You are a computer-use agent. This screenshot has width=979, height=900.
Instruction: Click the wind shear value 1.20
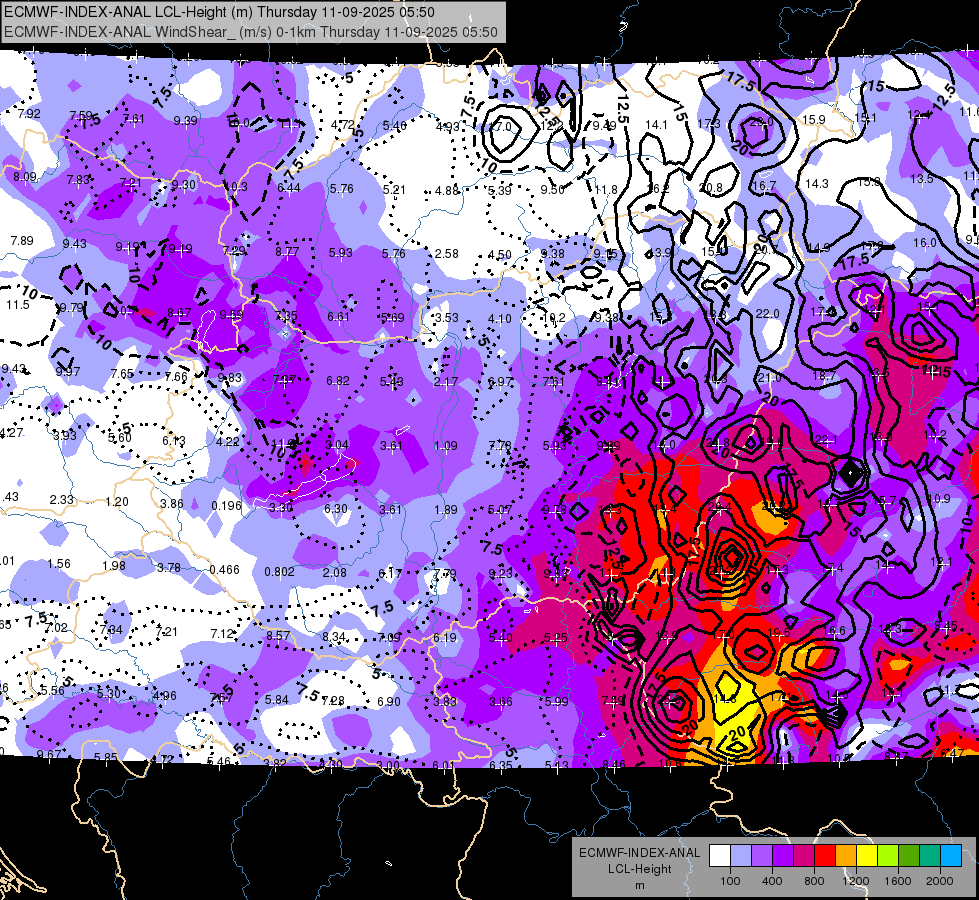pyautogui.click(x=117, y=502)
